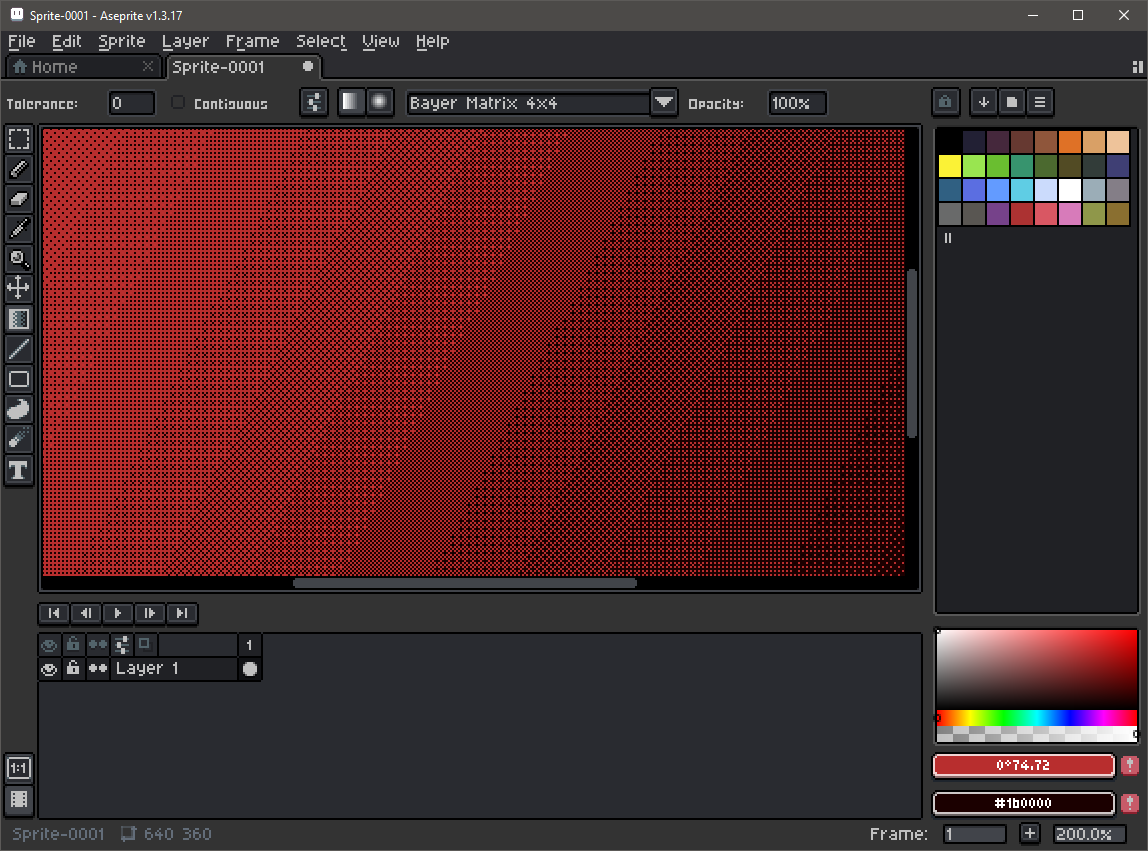Open the Sprite menu
This screenshot has height=851, width=1148.
(122, 42)
